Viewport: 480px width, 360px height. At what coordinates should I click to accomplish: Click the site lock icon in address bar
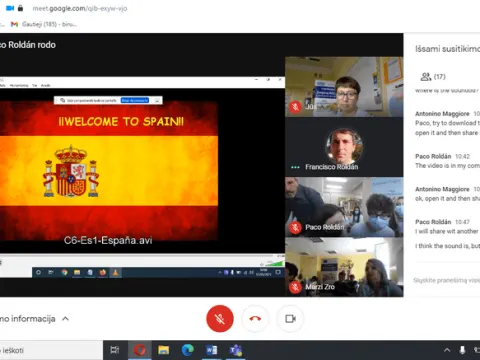tap(20, 8)
